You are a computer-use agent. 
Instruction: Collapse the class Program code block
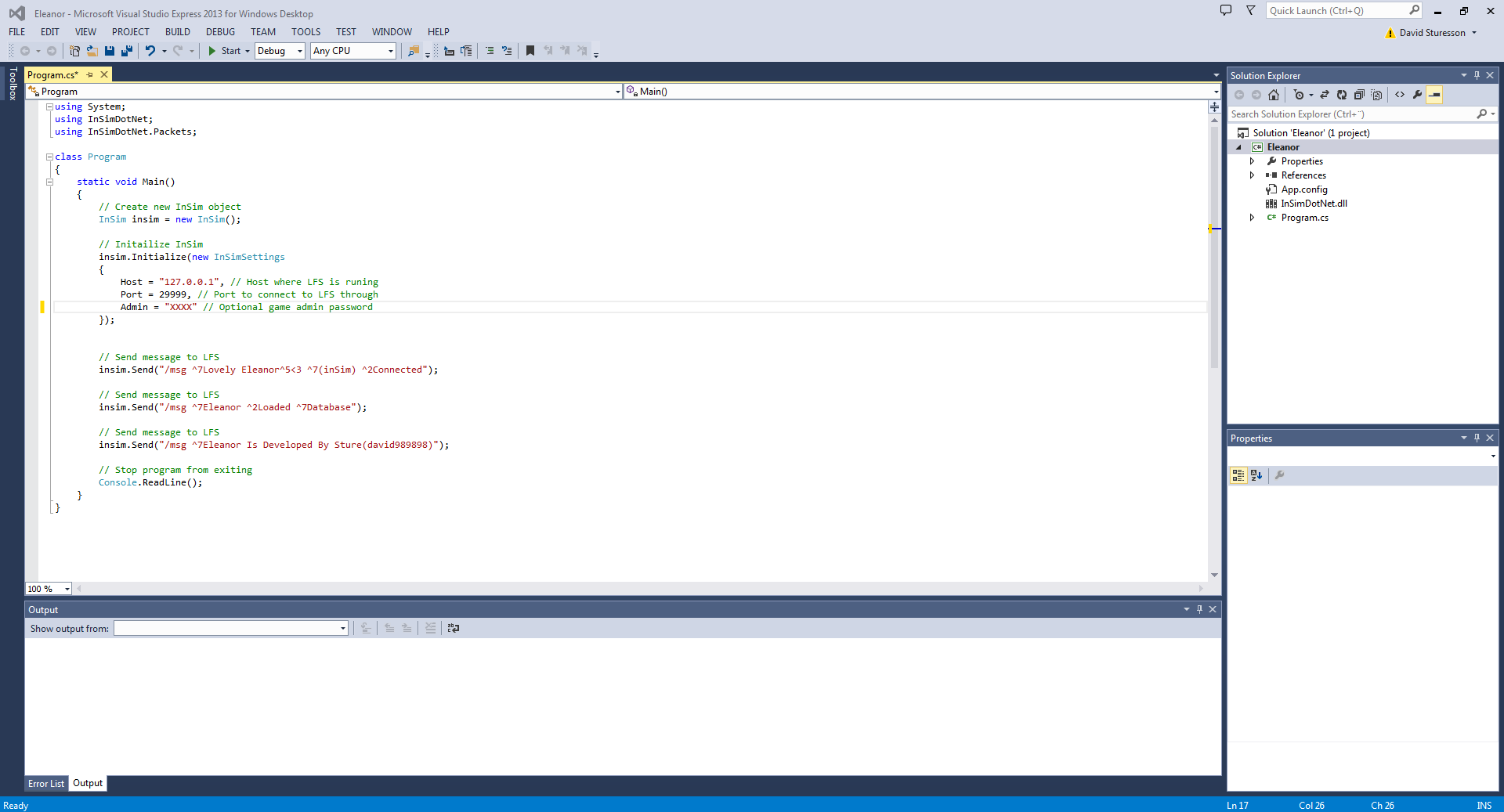[x=49, y=157]
